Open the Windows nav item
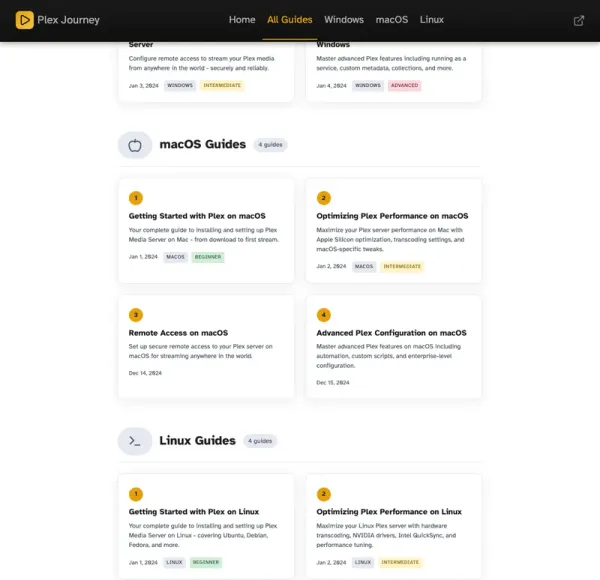 point(344,20)
